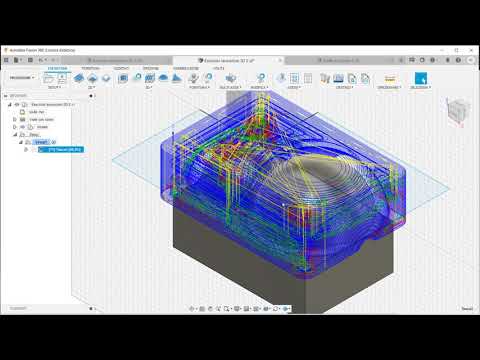Click the Save icon in top bar

click(30, 60)
